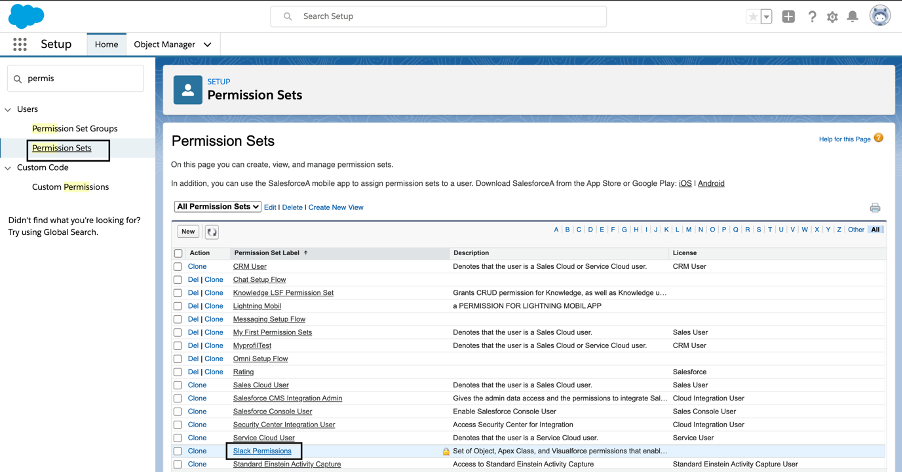Open the setup gear icon
The width and height of the screenshot is (902, 472).
point(832,17)
